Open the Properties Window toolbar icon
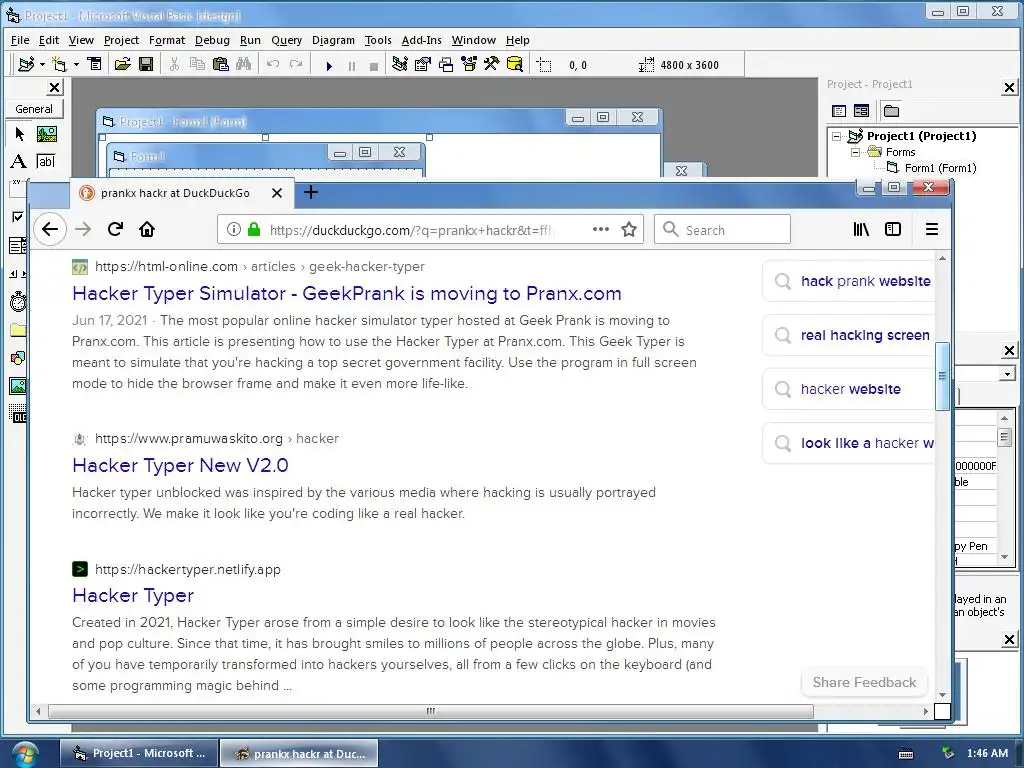 tap(423, 64)
